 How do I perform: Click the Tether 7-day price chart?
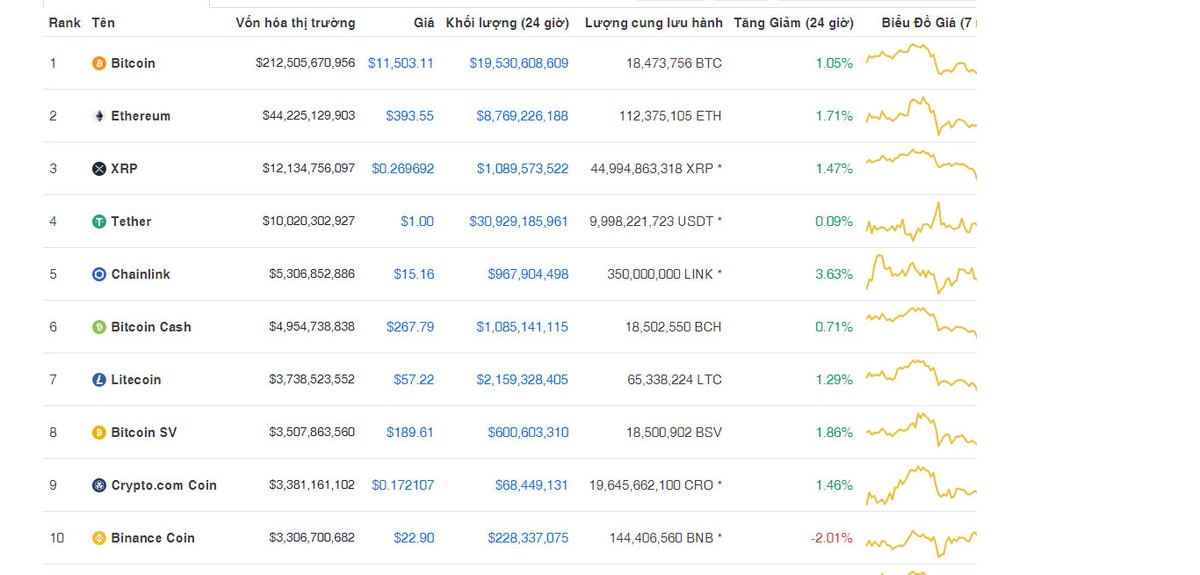click(921, 222)
